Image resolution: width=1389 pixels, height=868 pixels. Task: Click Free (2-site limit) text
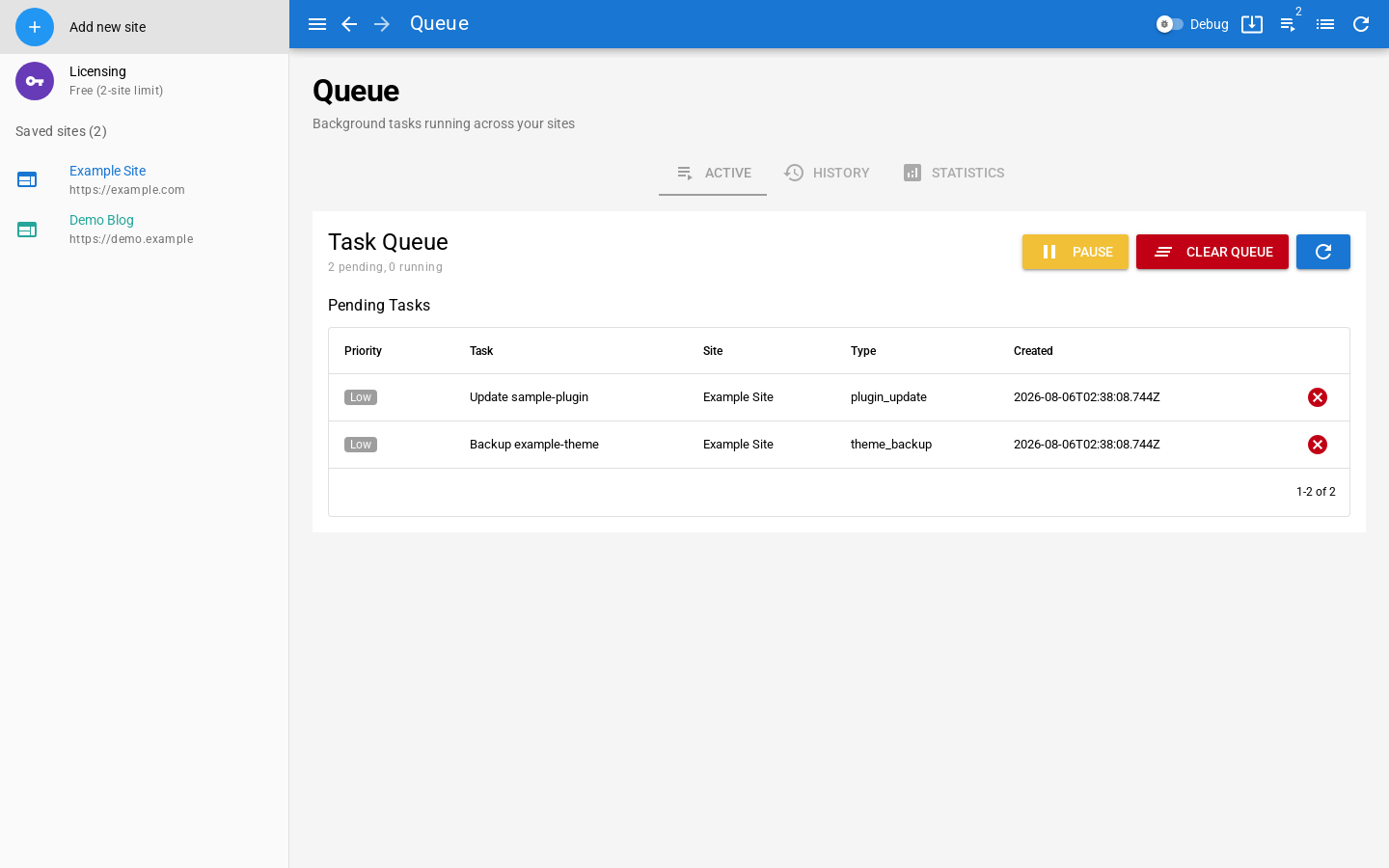coord(116,91)
